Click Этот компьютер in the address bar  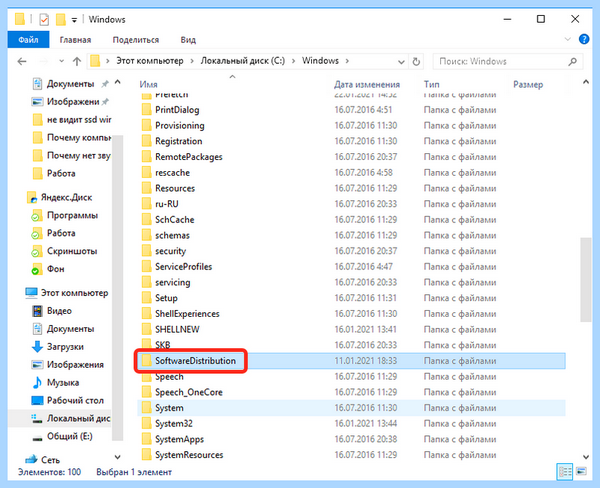point(150,61)
